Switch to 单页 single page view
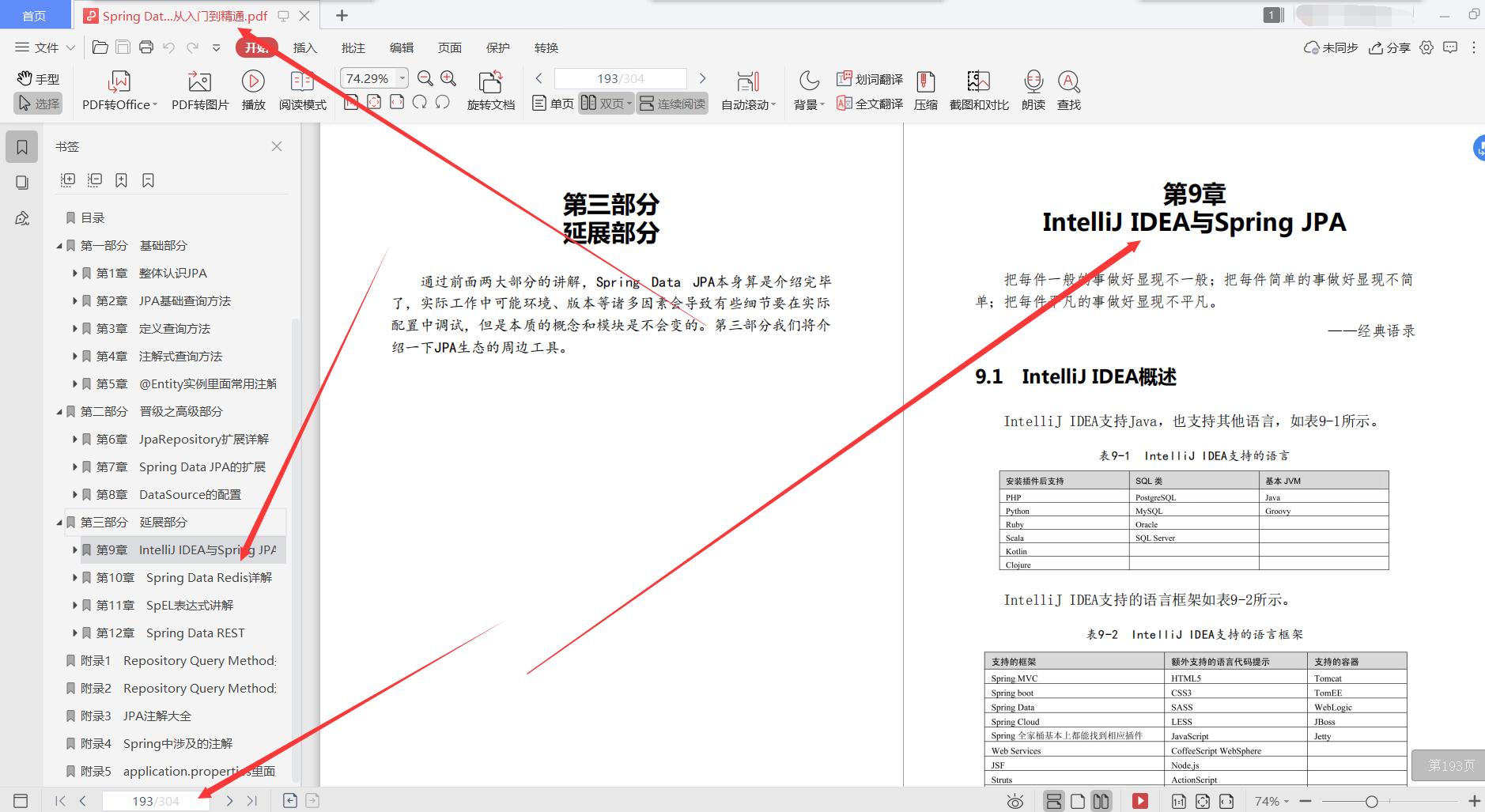1485x812 pixels. [x=554, y=104]
